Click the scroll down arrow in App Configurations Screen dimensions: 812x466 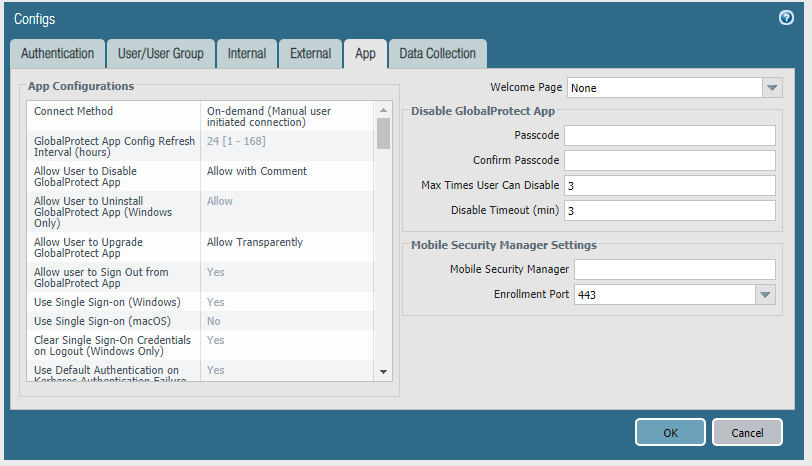[383, 372]
